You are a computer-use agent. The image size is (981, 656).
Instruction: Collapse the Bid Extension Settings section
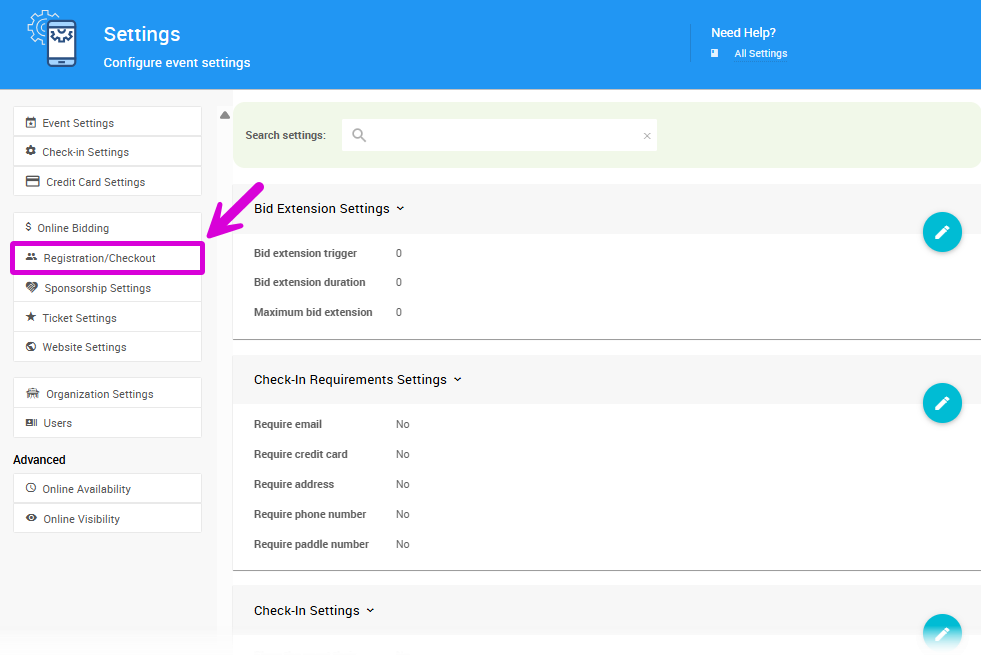point(400,209)
